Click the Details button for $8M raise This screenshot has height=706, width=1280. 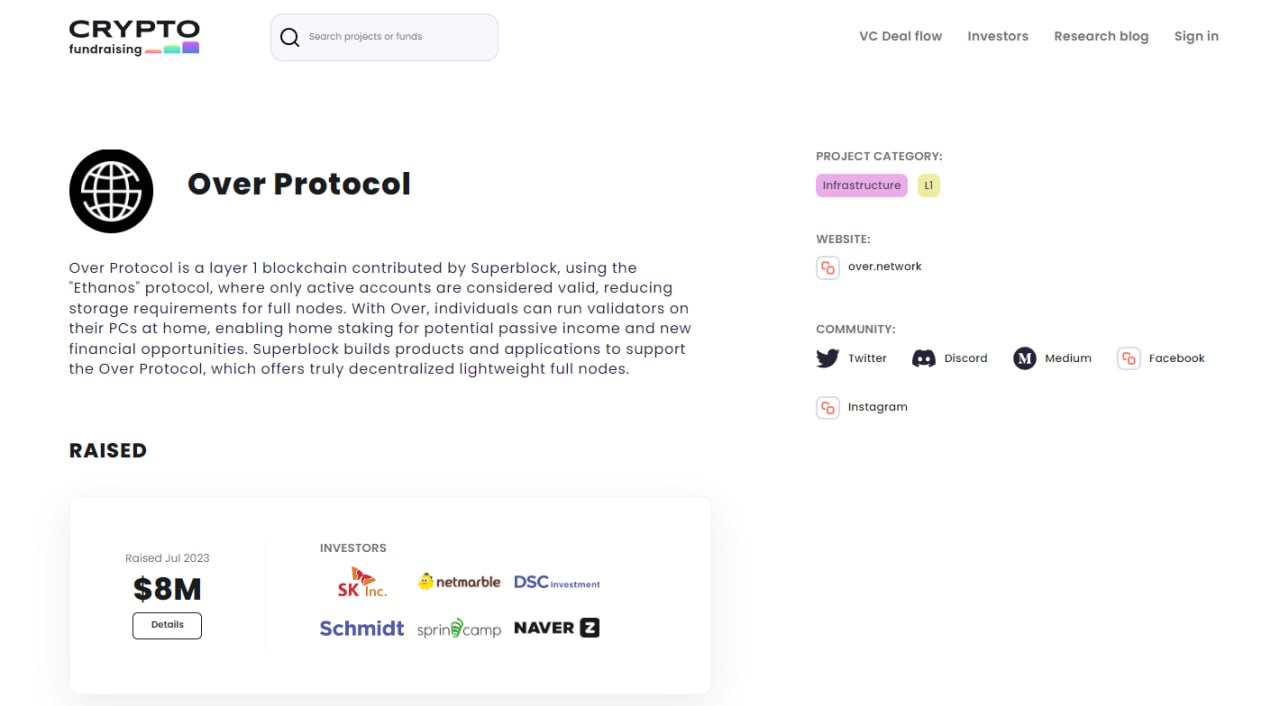pos(167,625)
